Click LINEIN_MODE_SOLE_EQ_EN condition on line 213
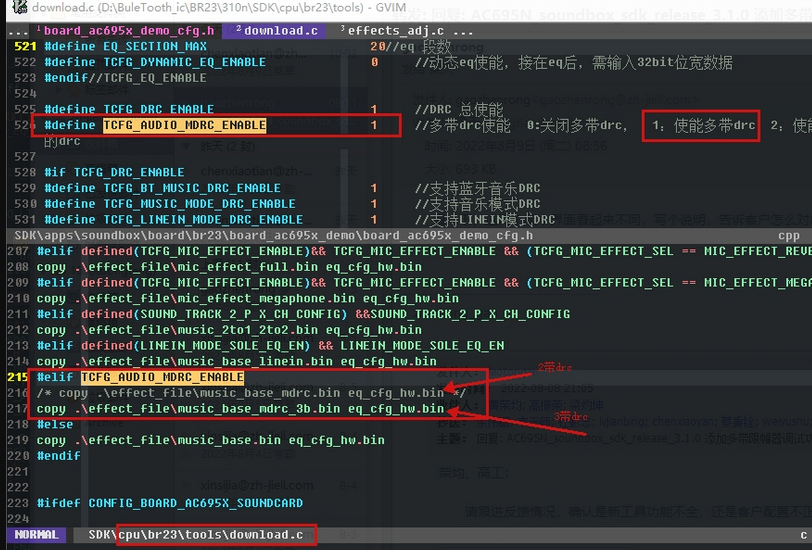The width and height of the screenshot is (812, 550). pyautogui.click(x=270, y=346)
